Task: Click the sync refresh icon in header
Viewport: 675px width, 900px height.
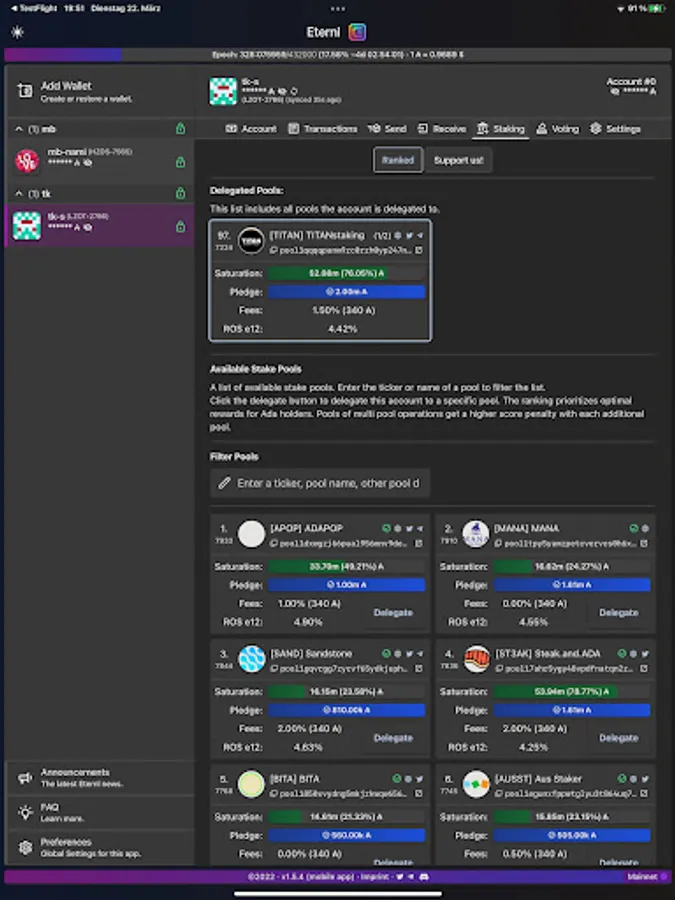Action: (x=294, y=91)
